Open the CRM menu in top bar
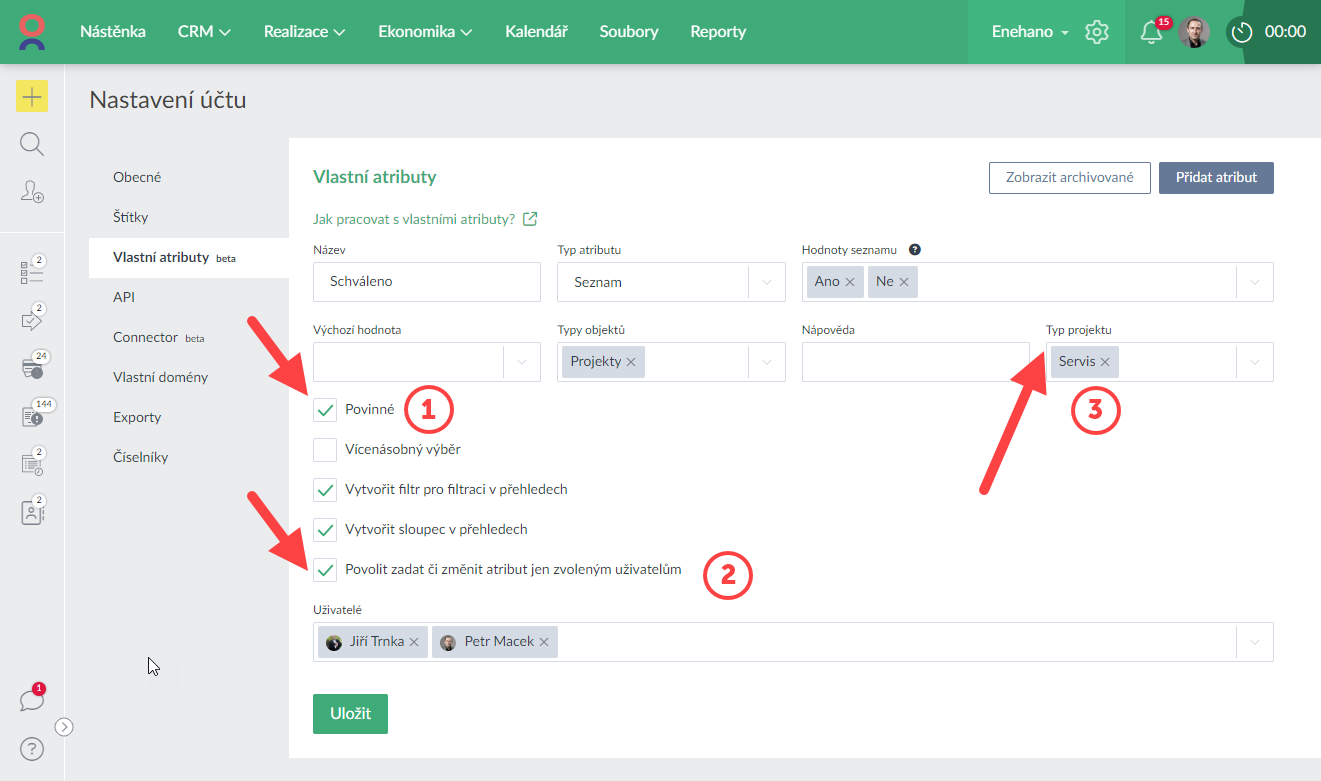The image size is (1321, 781). click(x=204, y=32)
